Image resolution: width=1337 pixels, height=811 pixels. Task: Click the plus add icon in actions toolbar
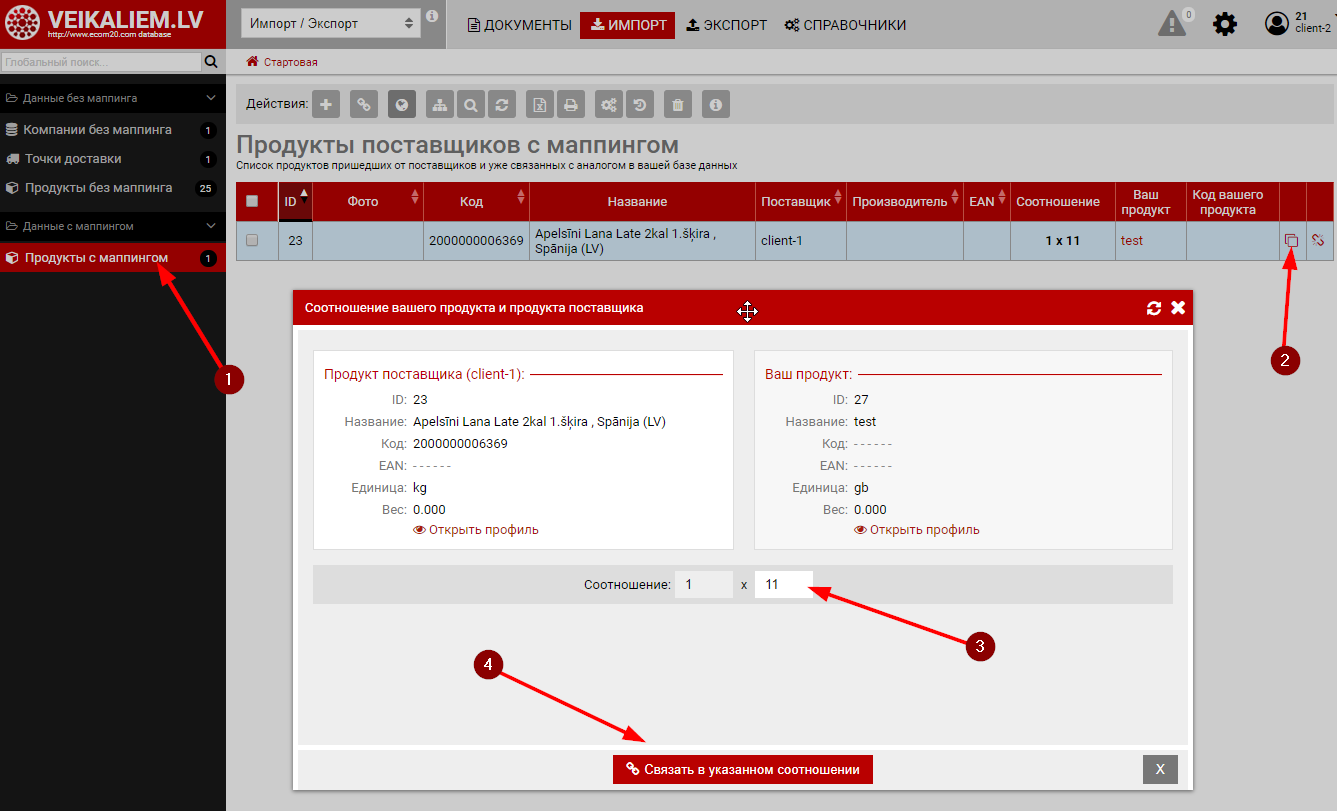(326, 104)
